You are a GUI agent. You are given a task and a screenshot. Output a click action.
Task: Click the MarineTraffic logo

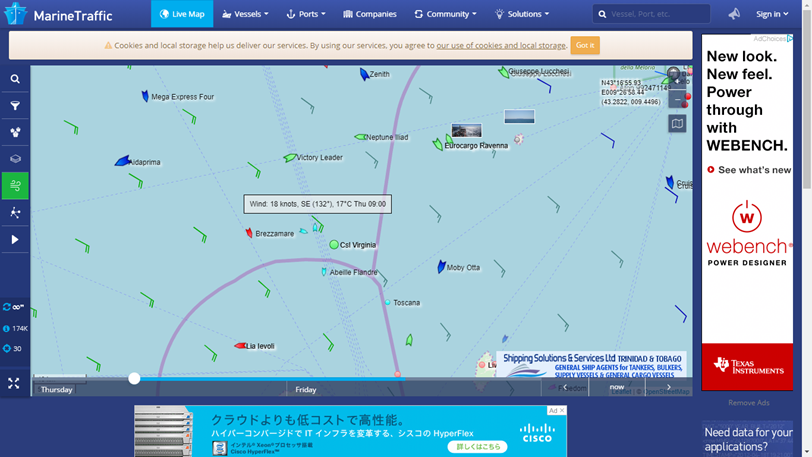coord(58,14)
